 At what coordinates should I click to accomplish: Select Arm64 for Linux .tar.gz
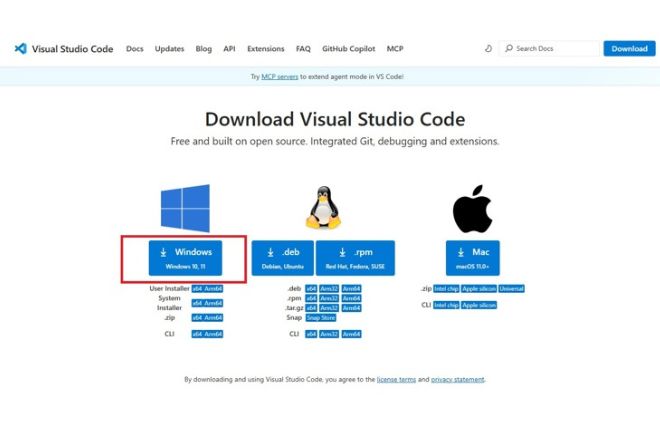click(351, 308)
